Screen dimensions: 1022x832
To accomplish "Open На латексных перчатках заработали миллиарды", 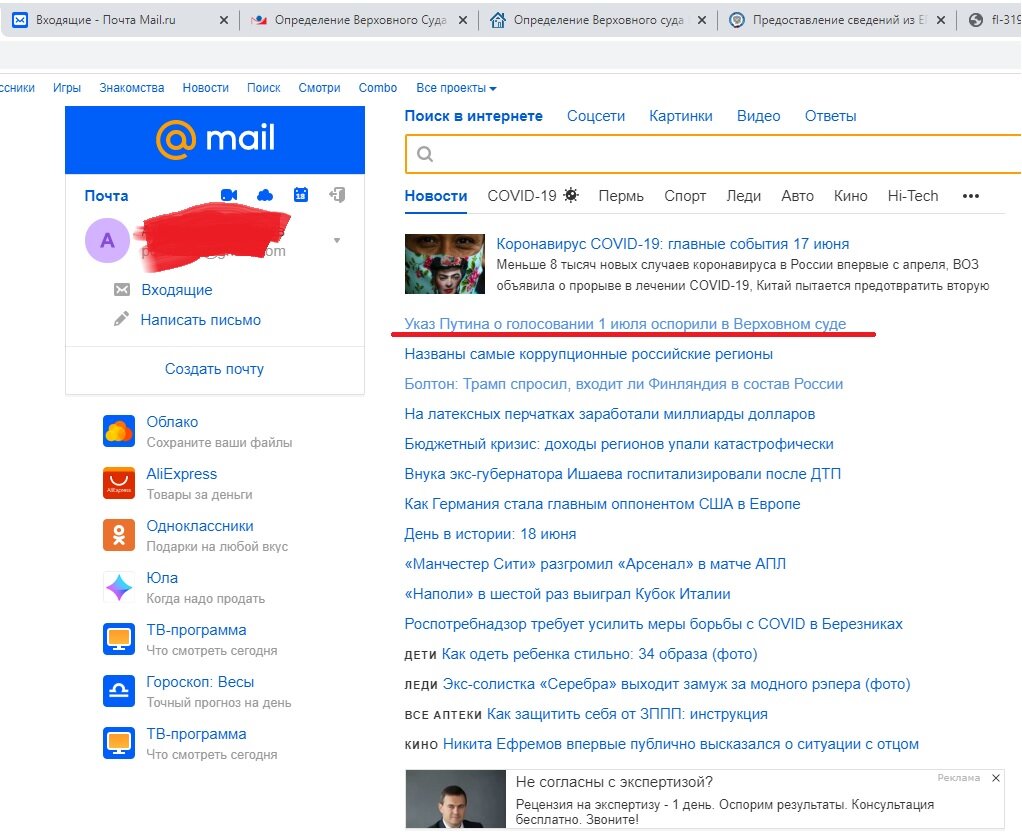I will tap(609, 414).
